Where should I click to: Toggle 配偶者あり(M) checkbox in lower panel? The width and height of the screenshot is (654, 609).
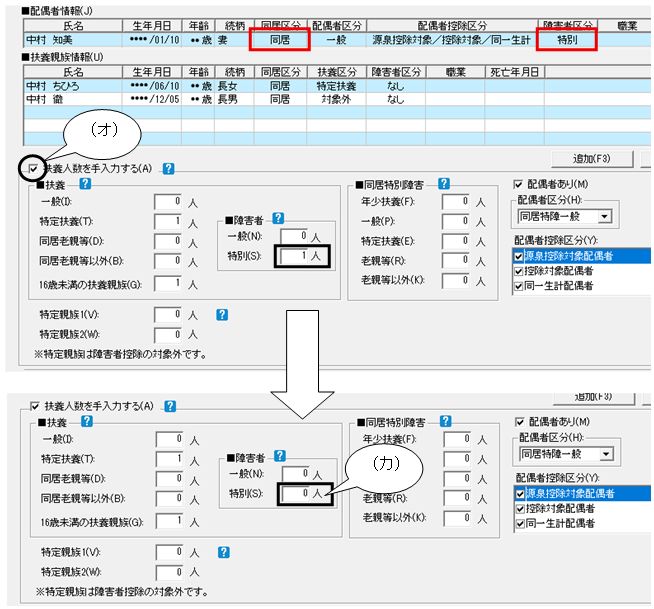click(x=520, y=422)
